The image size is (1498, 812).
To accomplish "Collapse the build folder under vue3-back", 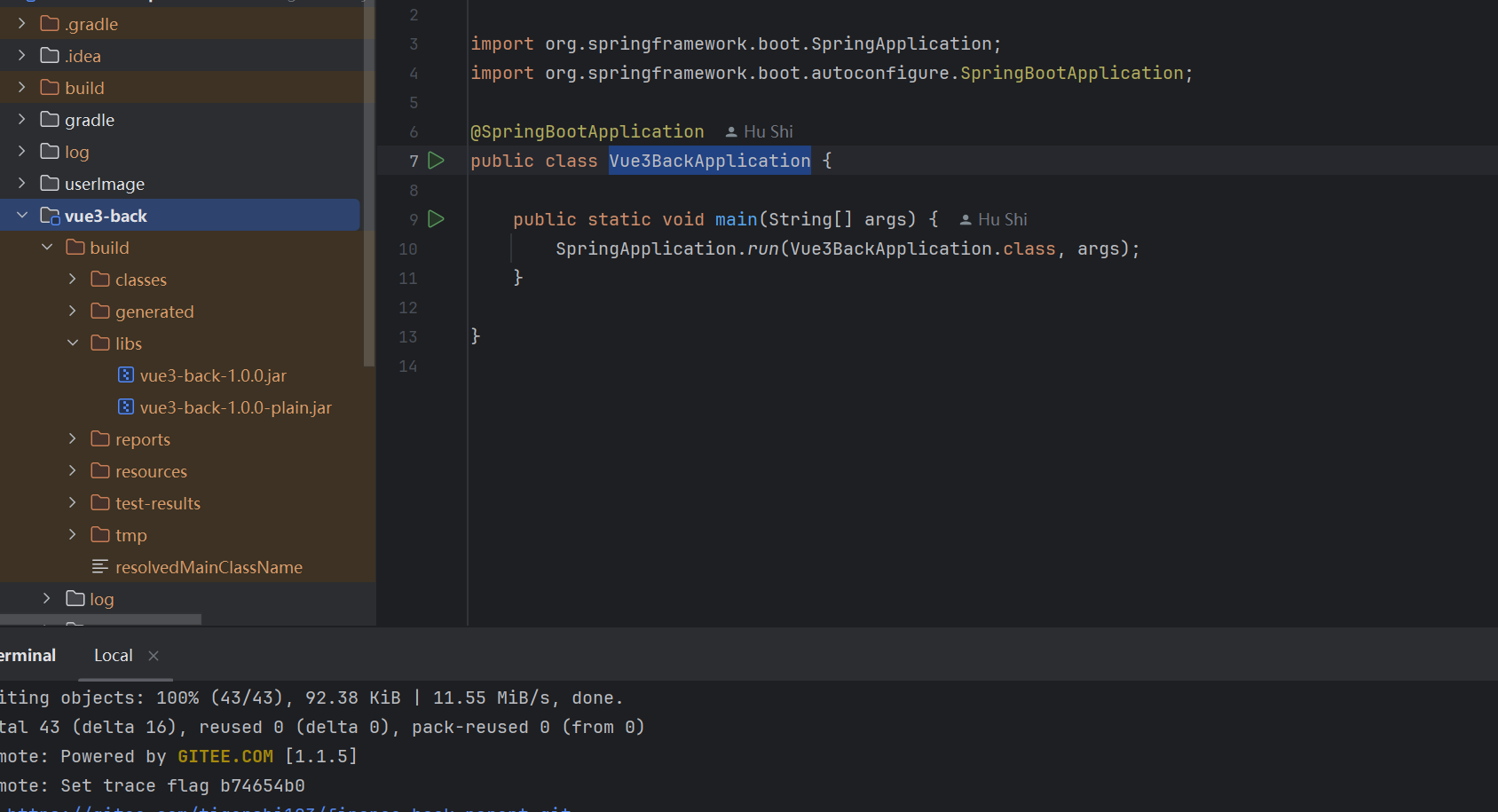I will [47, 248].
